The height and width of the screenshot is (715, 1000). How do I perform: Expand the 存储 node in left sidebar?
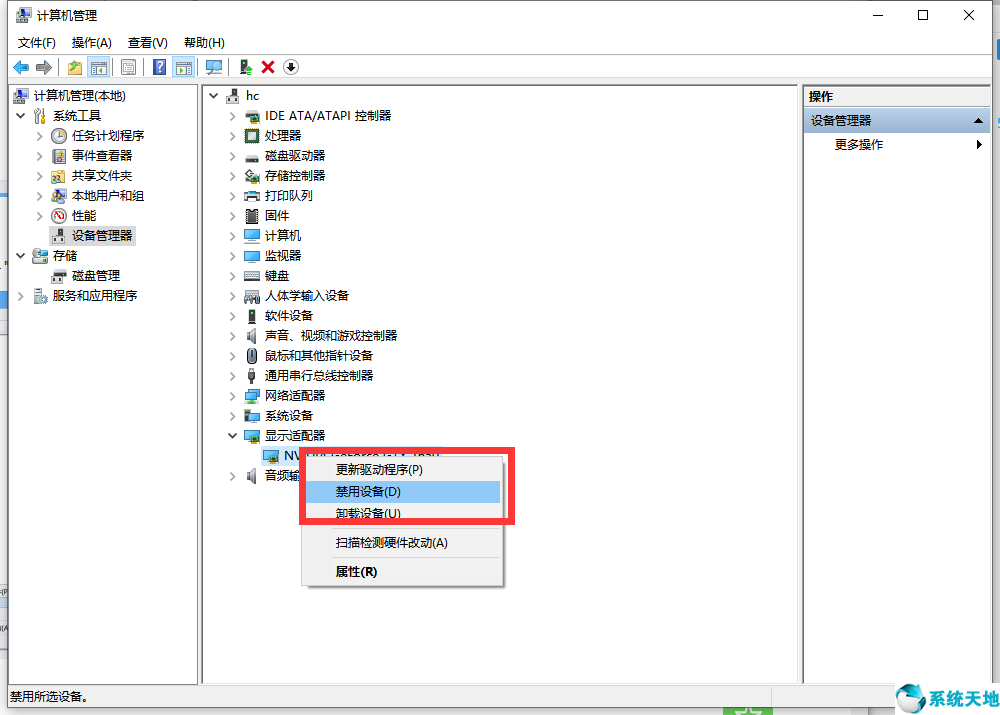click(20, 255)
